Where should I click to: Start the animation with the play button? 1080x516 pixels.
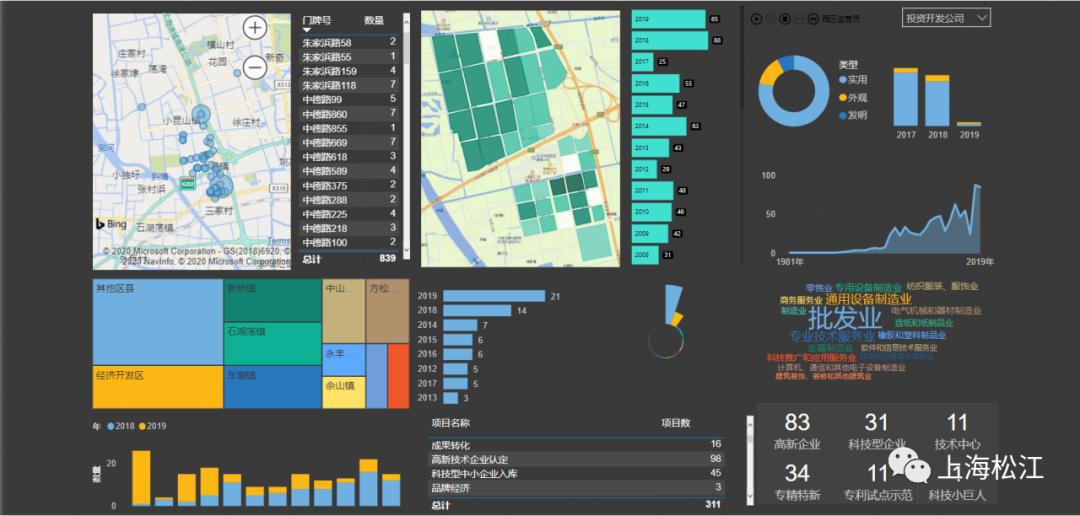(x=756, y=19)
